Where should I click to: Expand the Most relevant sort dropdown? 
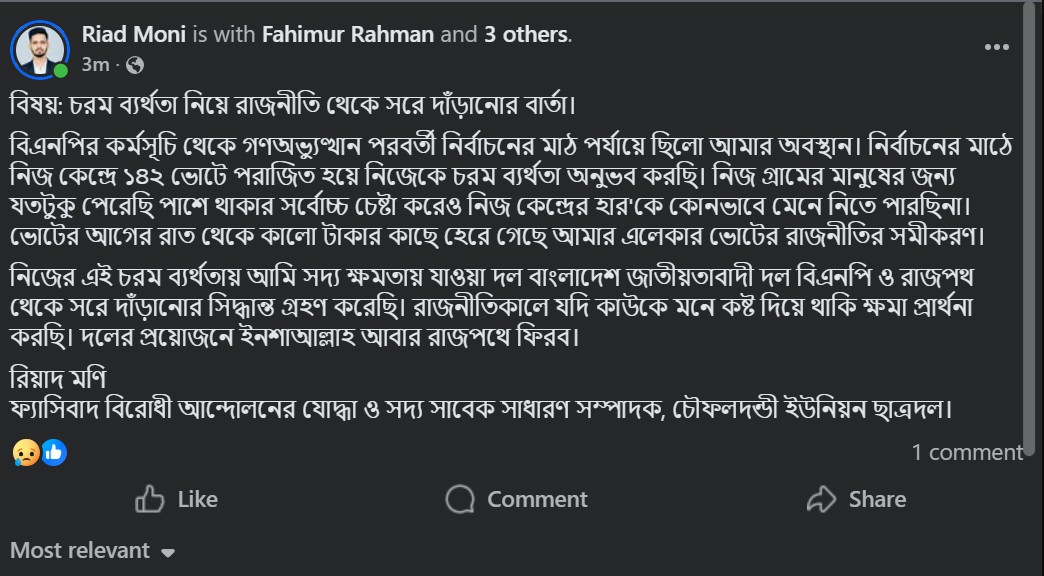pyautogui.click(x=92, y=551)
